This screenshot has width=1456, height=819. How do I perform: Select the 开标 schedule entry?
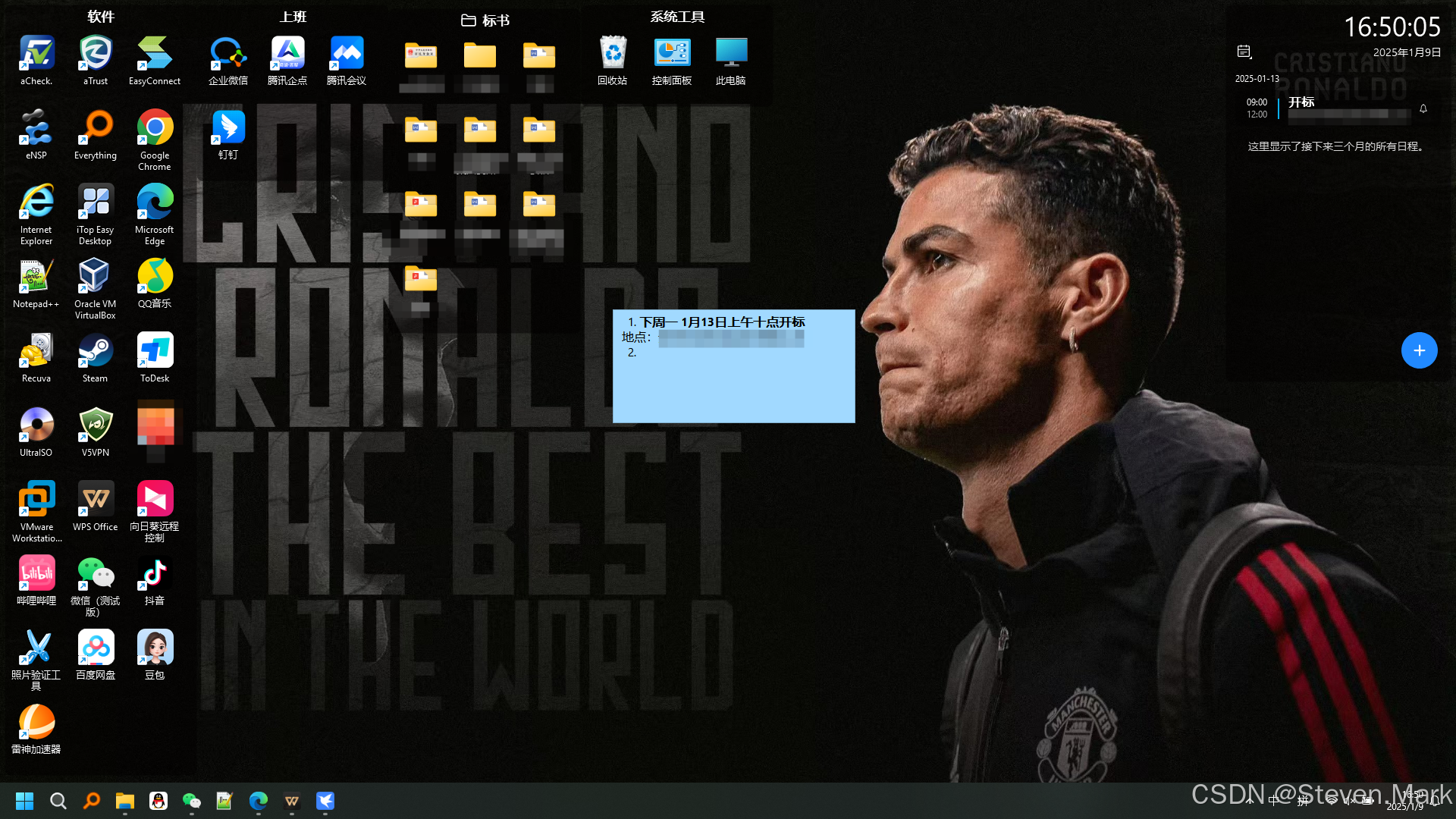pos(1301,102)
